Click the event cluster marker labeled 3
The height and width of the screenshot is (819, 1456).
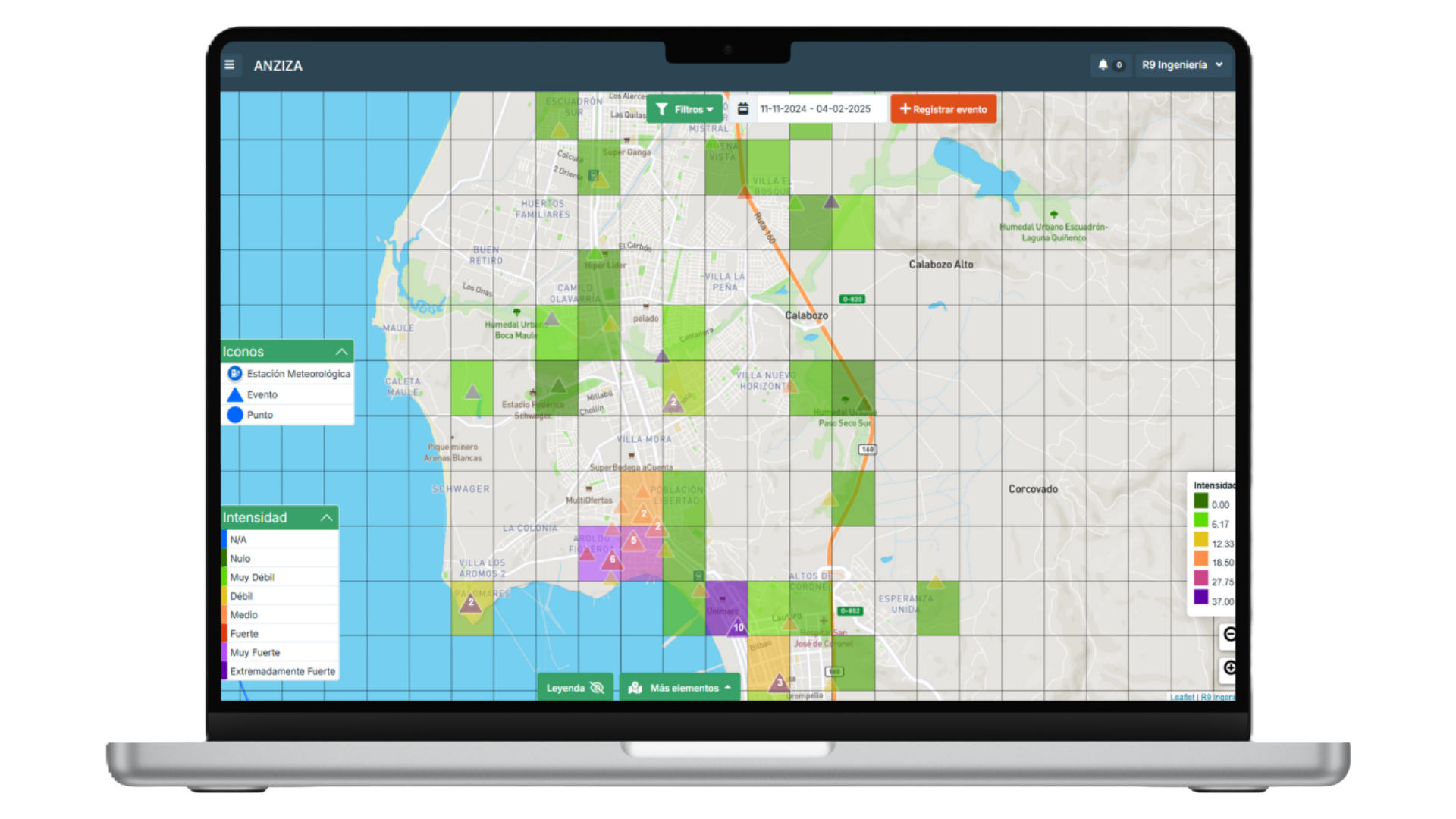[779, 682]
